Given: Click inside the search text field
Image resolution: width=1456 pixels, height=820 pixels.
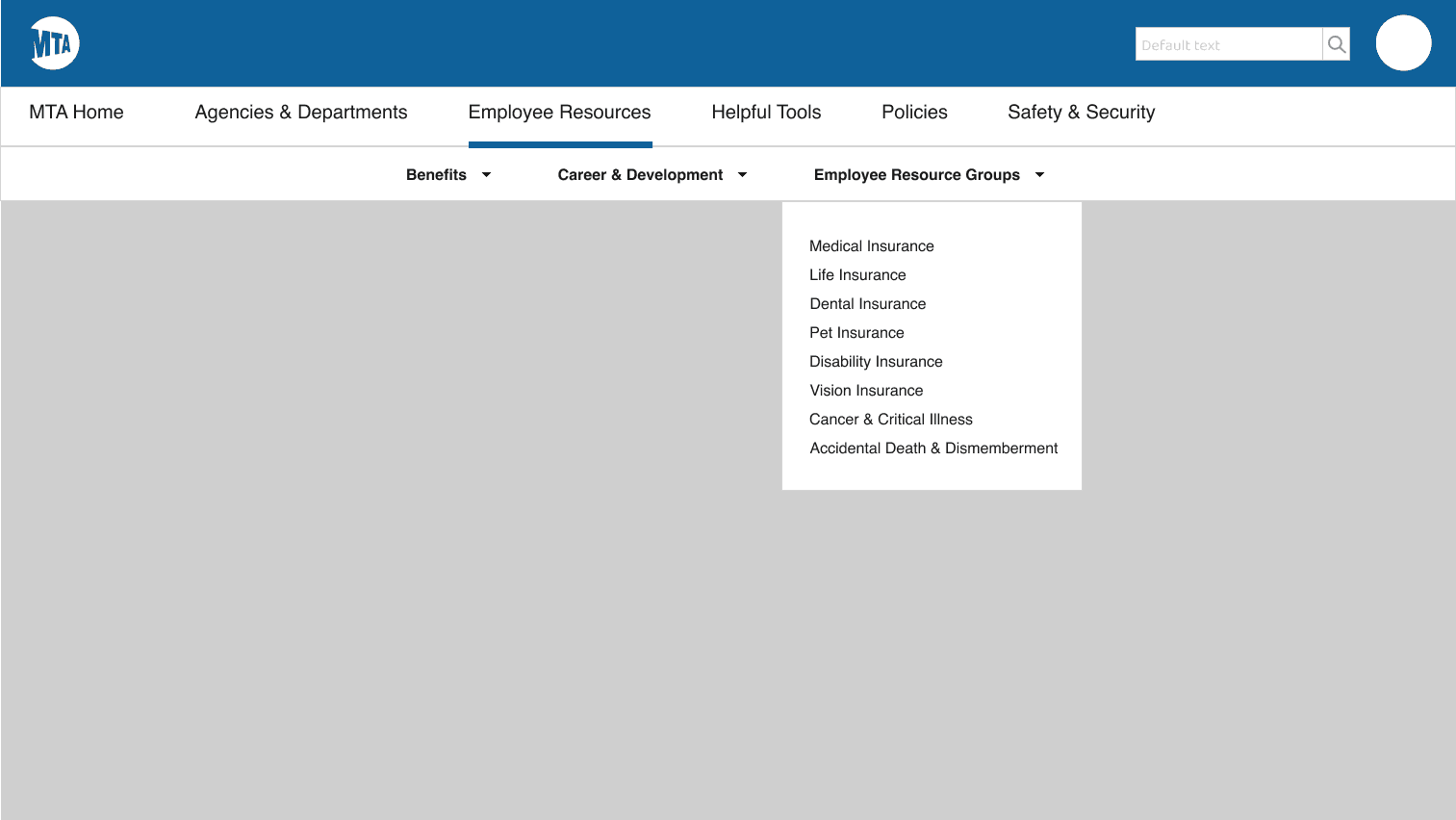Looking at the screenshot, I should (x=1222, y=43).
